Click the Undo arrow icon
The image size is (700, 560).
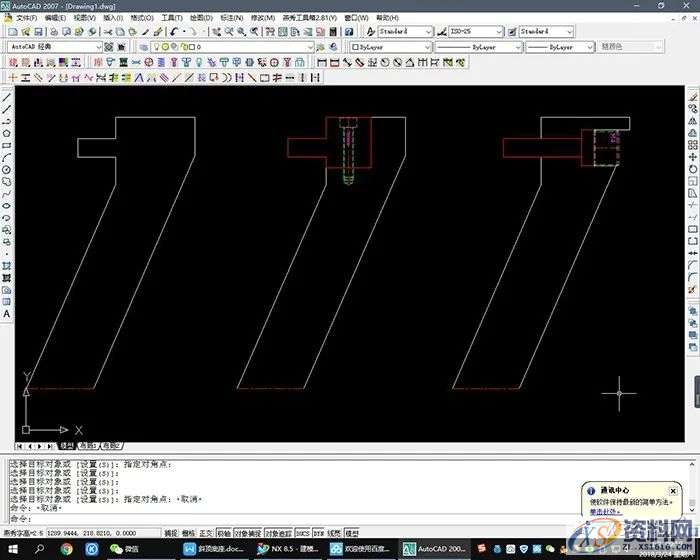pyautogui.click(x=174, y=32)
